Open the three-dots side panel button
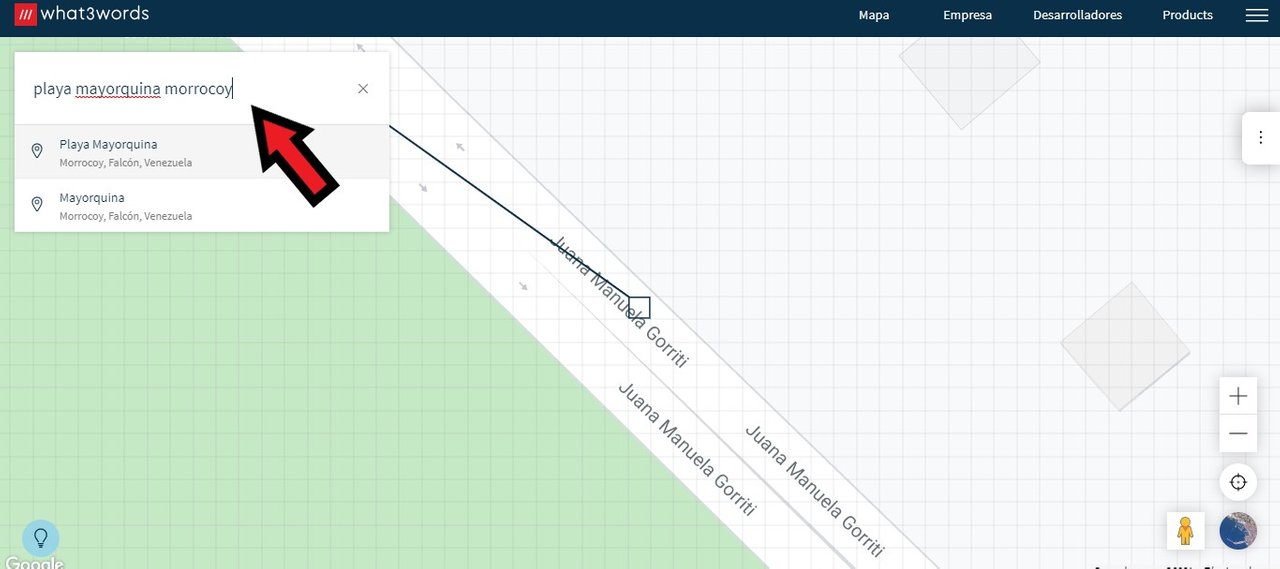The width and height of the screenshot is (1280, 569). pos(1261,138)
